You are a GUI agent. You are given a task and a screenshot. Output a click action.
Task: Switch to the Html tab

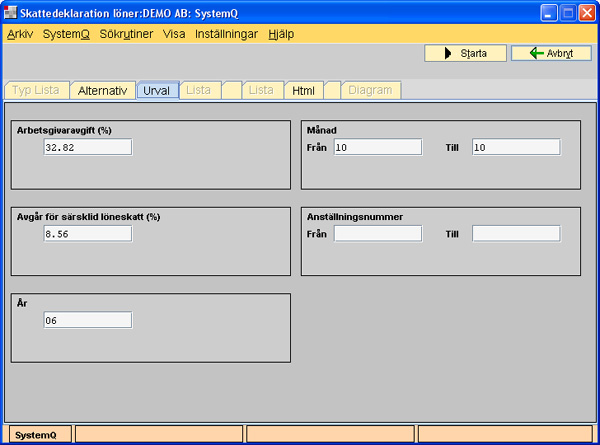point(303,90)
